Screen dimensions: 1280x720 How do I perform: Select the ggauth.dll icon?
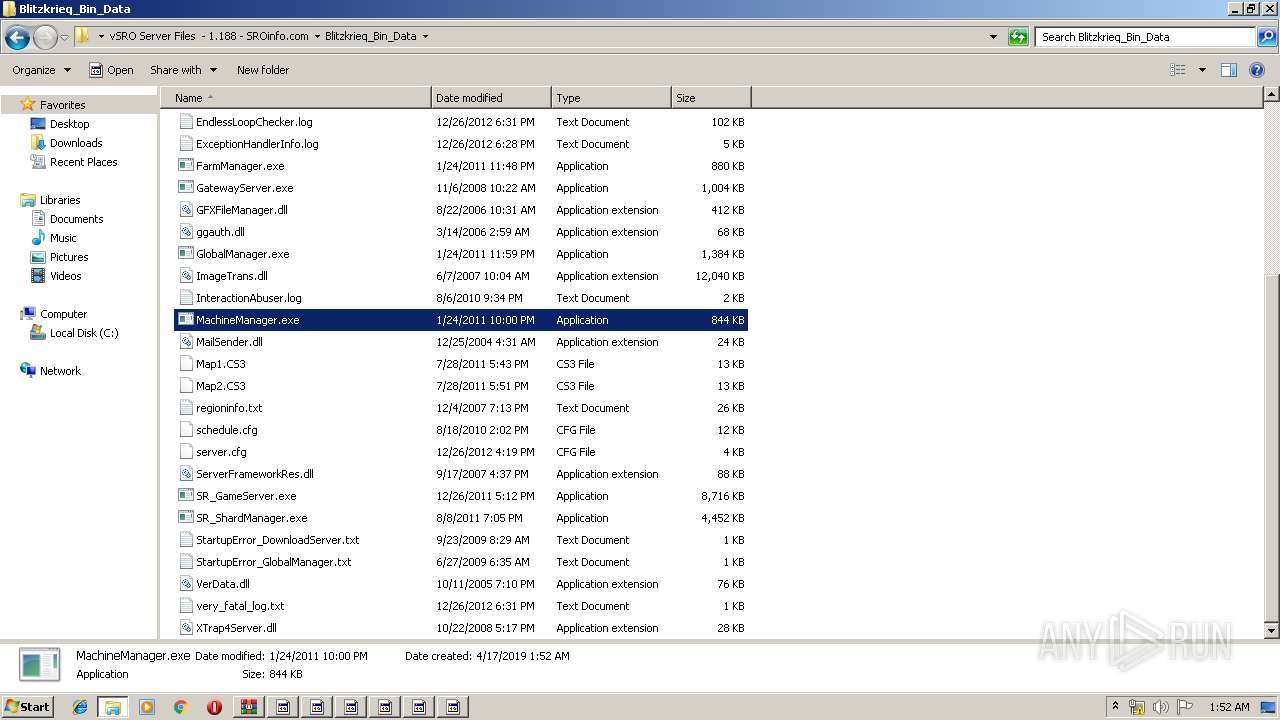pyautogui.click(x=185, y=232)
